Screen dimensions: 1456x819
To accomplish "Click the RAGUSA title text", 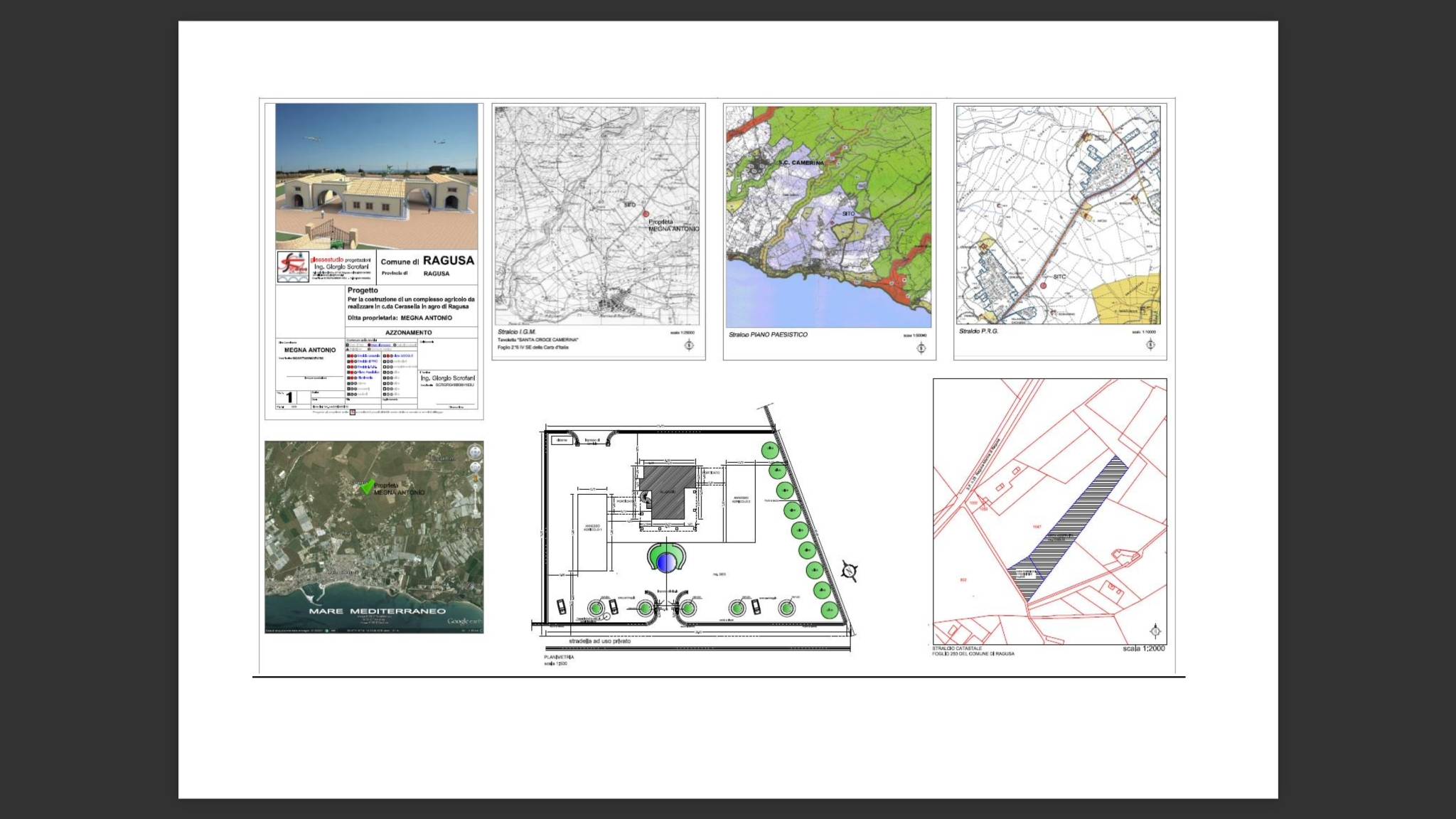I will point(448,261).
